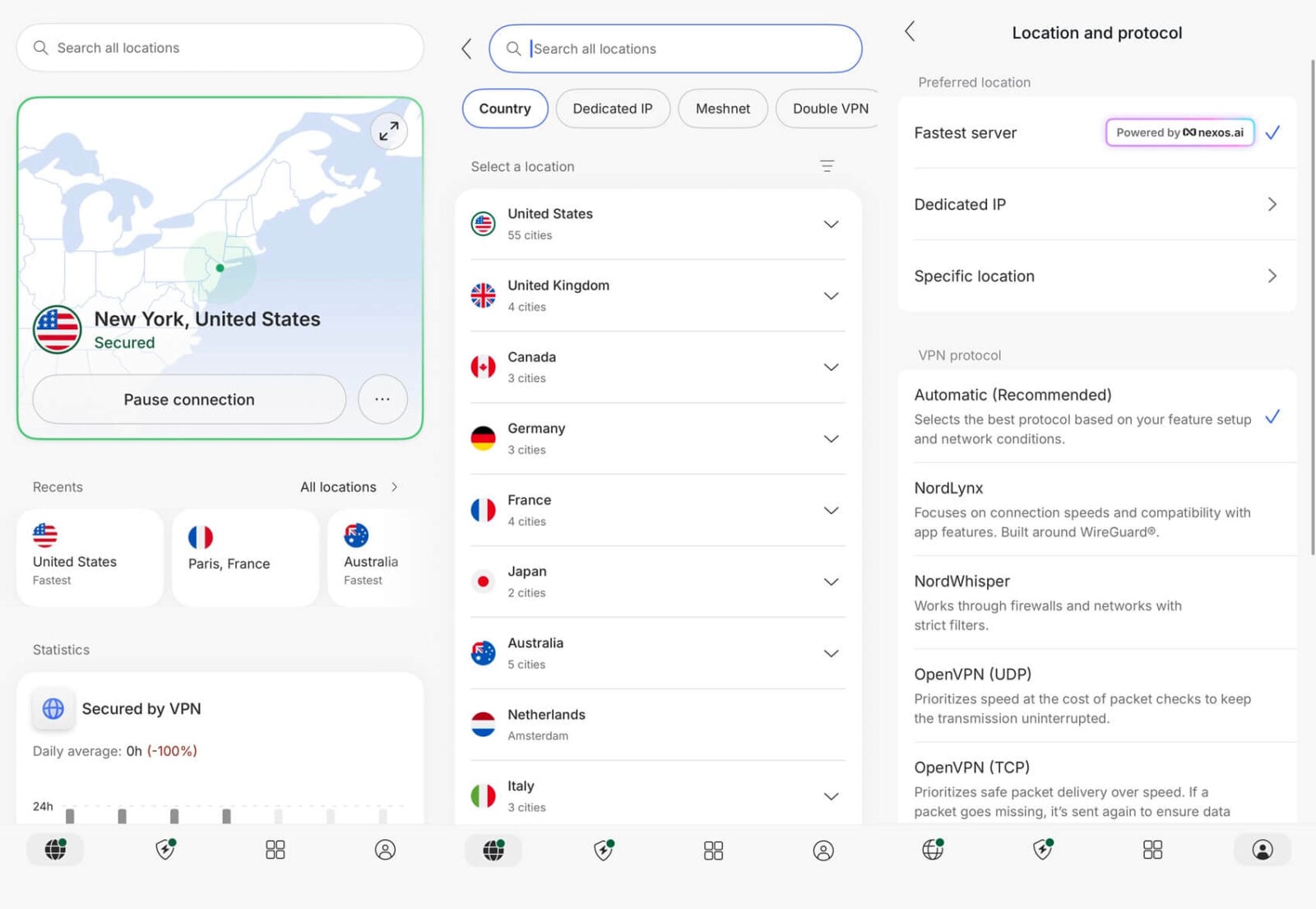Click the sort/filter icon next to Select a location

tap(827, 166)
